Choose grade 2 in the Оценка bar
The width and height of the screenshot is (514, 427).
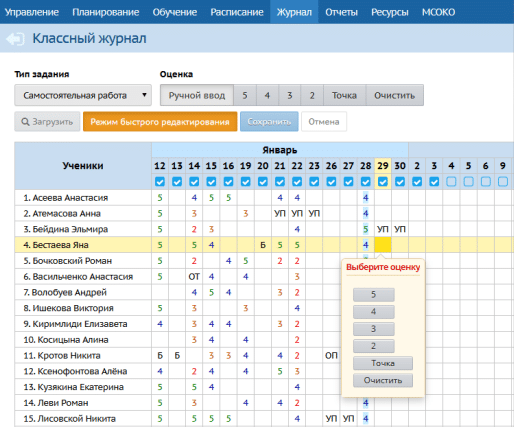click(x=312, y=95)
